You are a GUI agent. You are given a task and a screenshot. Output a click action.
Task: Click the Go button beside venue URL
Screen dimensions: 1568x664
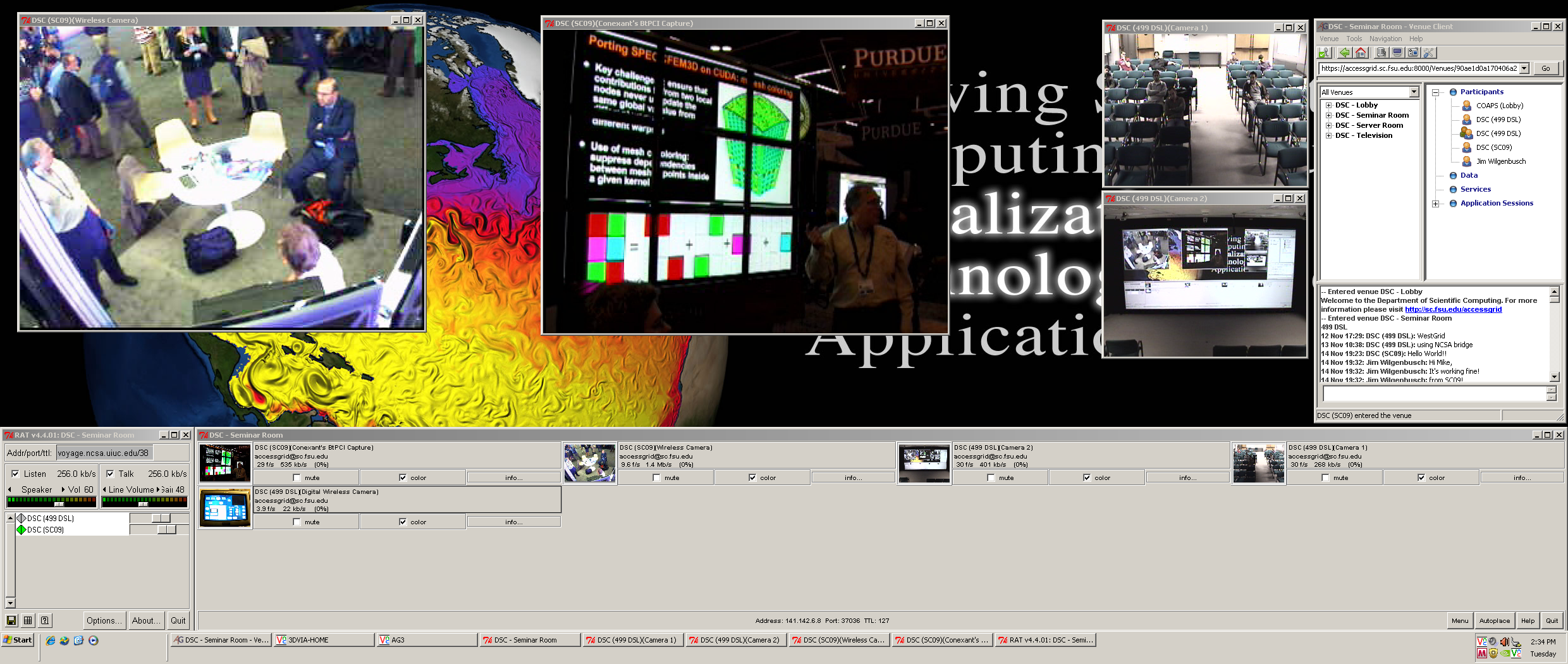pos(1545,68)
